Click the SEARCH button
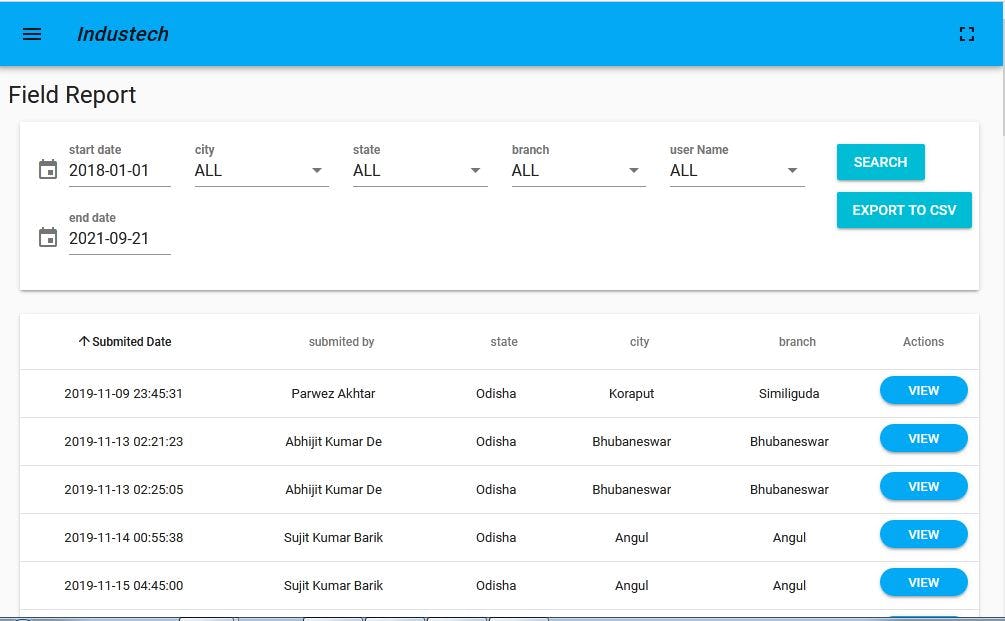Viewport: 1005px width, 621px height. pos(880,162)
